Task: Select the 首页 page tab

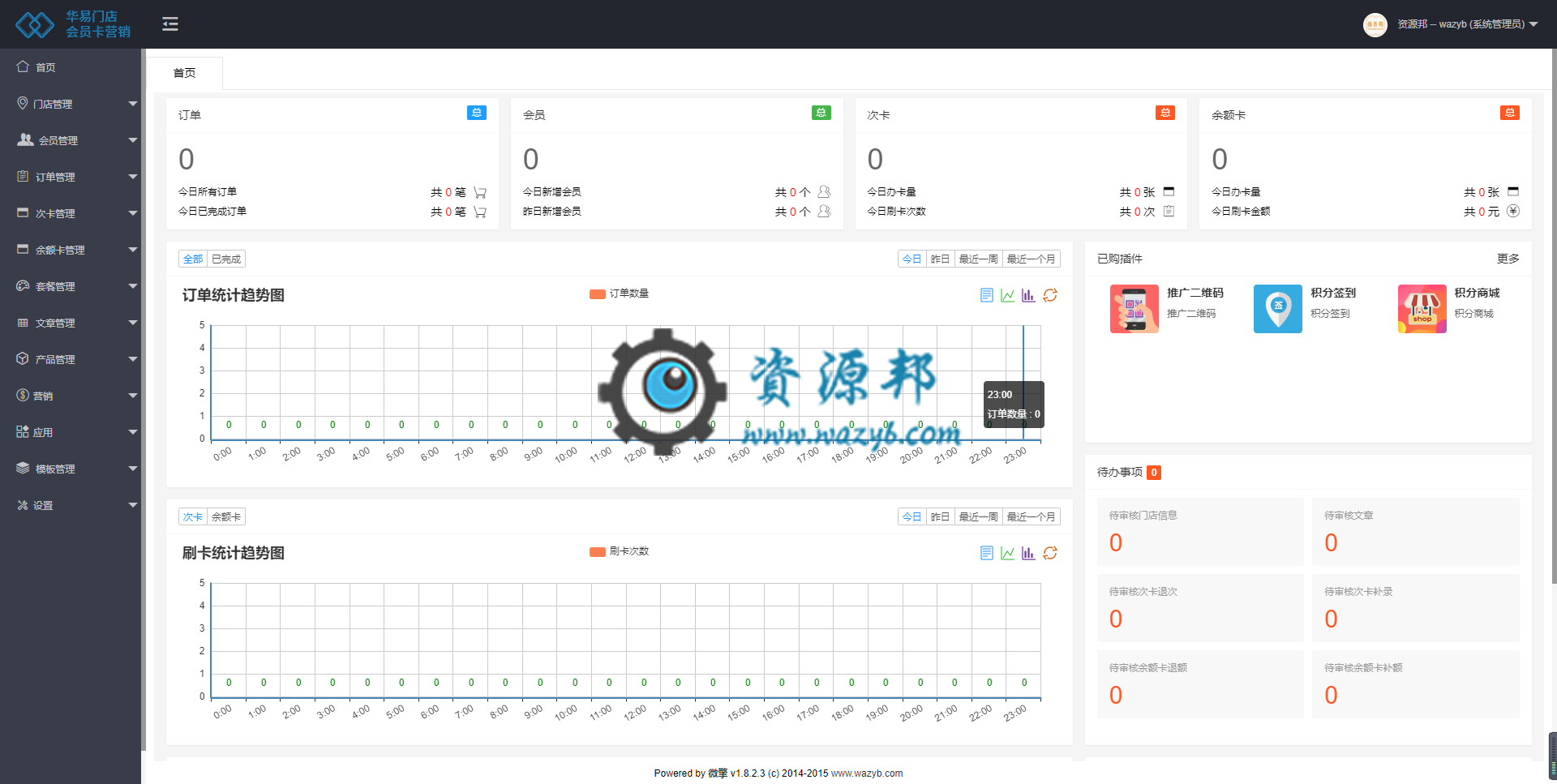Action: (x=185, y=73)
